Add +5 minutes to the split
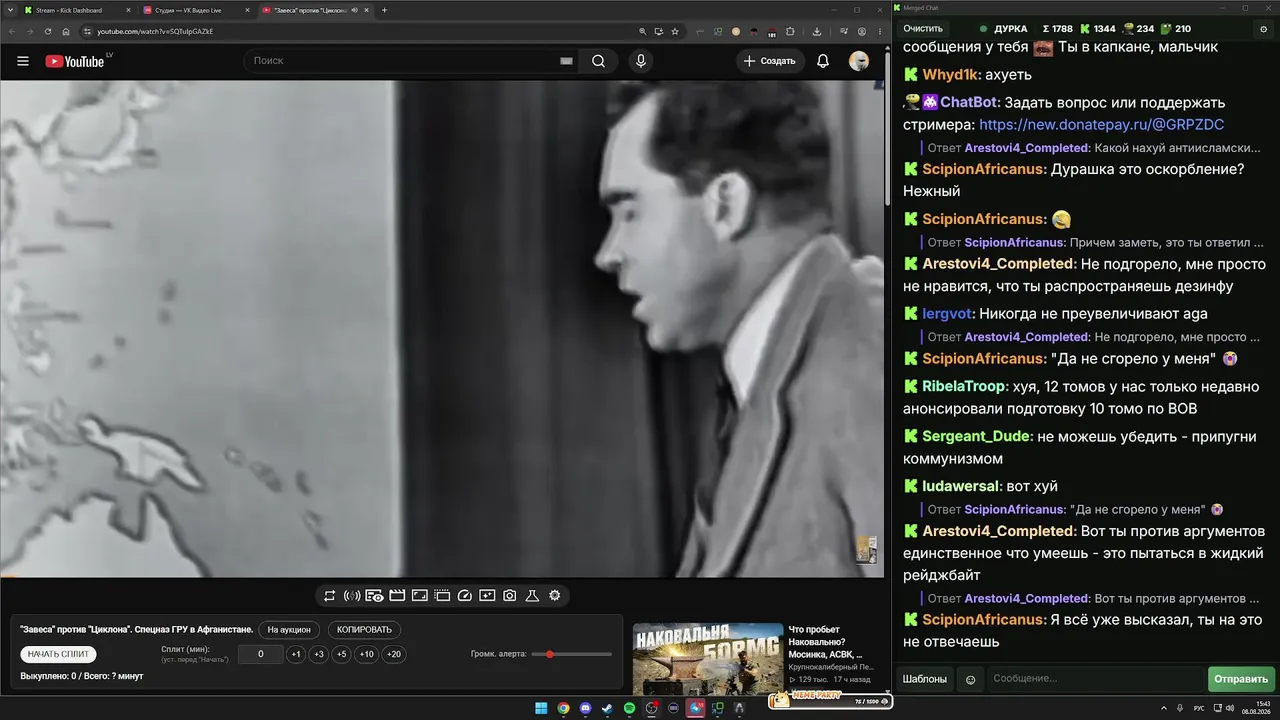Image resolution: width=1280 pixels, height=720 pixels. [x=342, y=654]
